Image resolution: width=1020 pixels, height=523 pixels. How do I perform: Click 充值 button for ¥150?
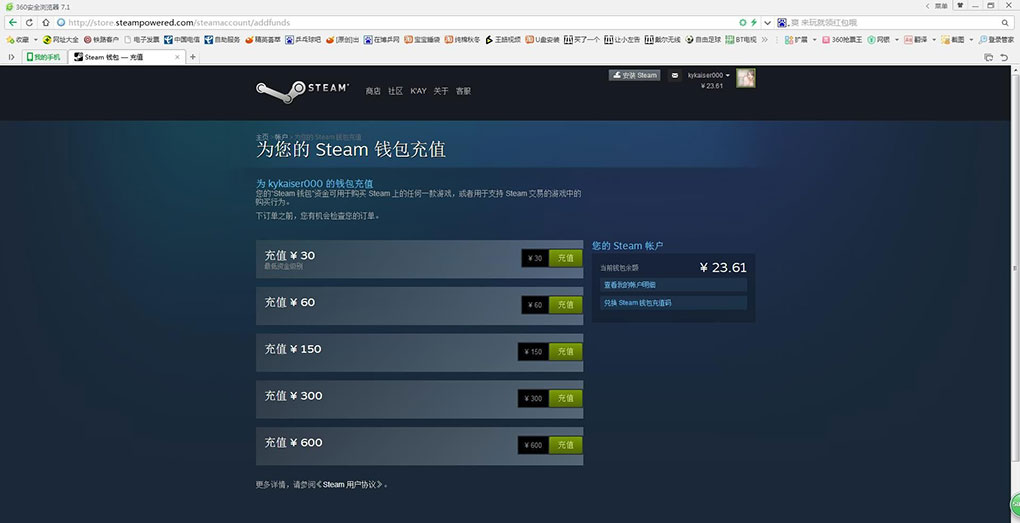[566, 352]
